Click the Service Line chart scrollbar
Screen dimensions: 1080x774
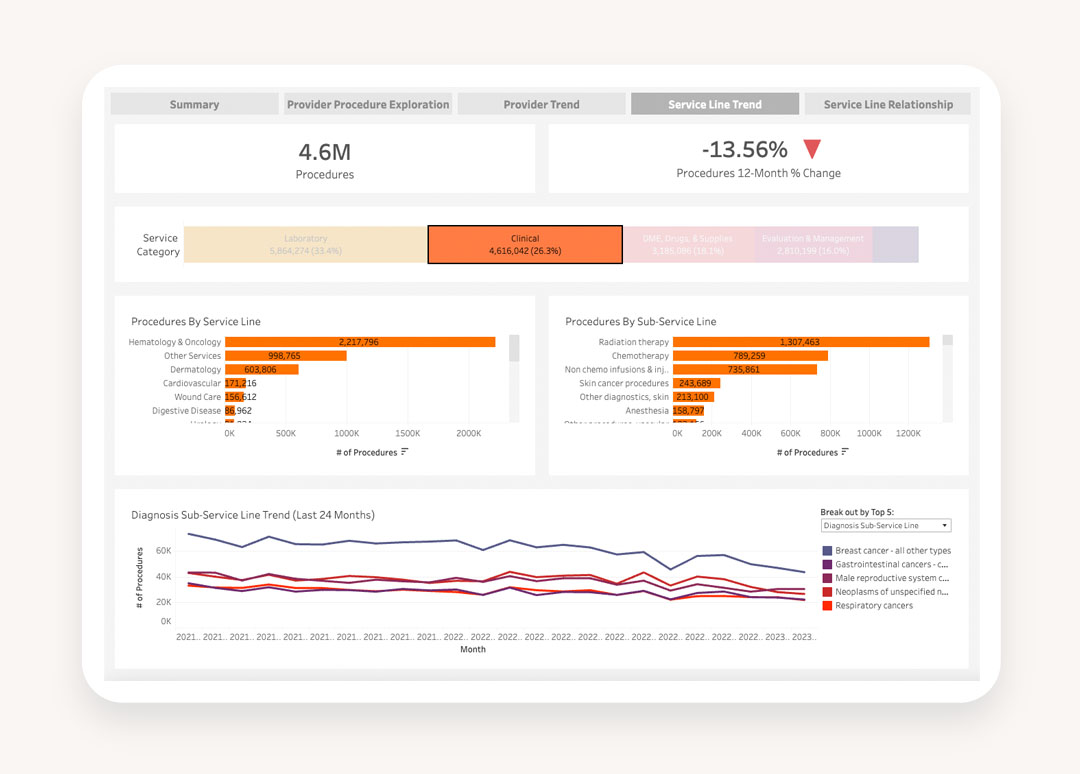click(x=514, y=348)
